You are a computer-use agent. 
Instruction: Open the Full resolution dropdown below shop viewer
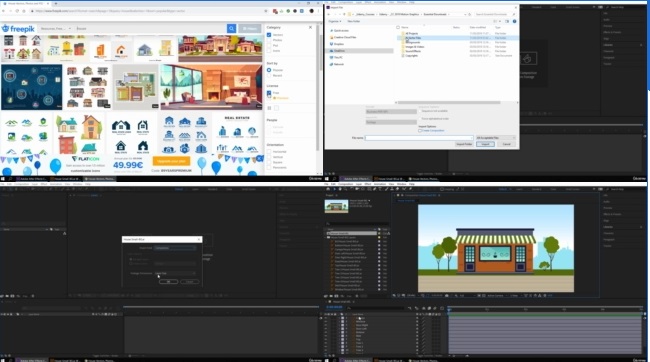pyautogui.click(x=467, y=296)
